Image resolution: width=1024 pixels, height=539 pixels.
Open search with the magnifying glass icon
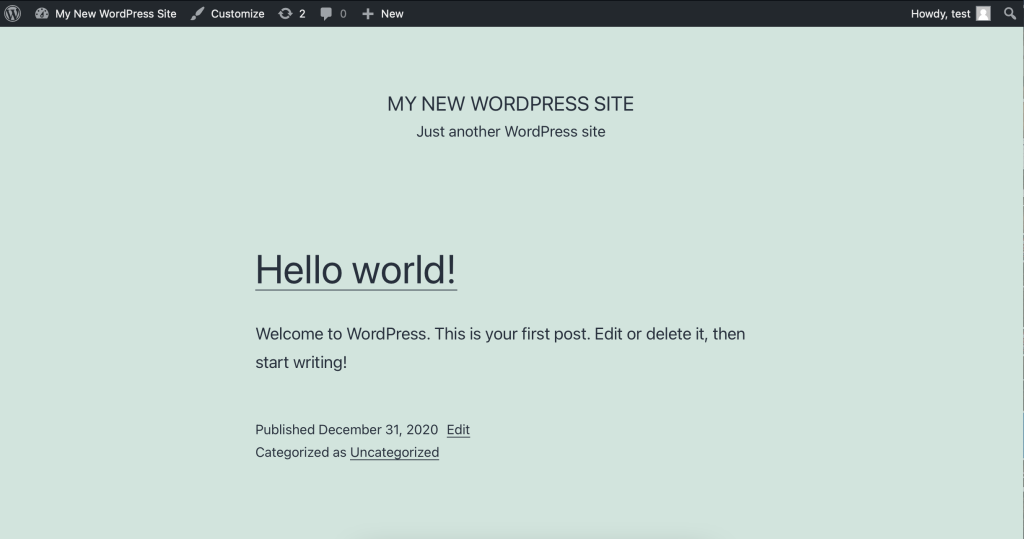pos(1010,14)
